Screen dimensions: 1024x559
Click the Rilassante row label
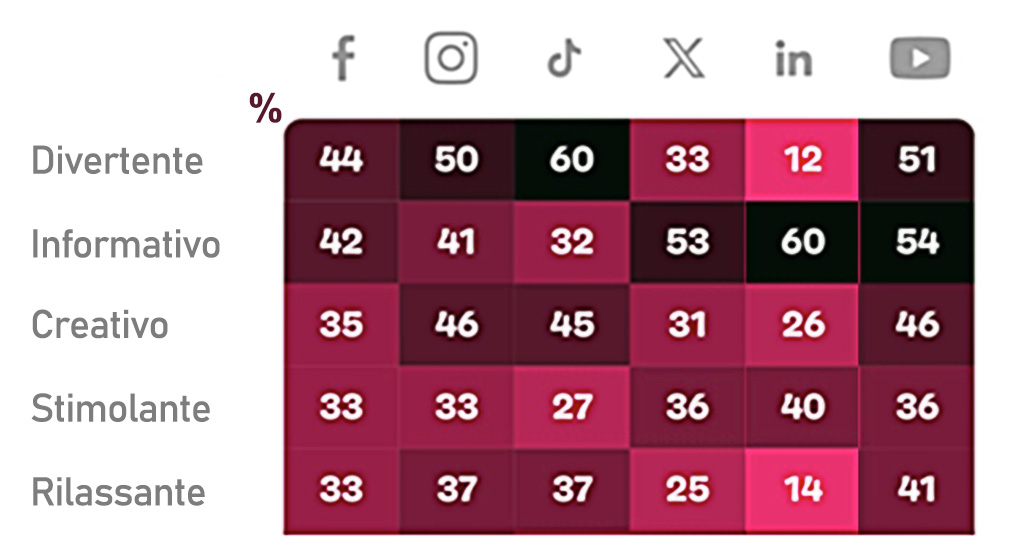[118, 492]
